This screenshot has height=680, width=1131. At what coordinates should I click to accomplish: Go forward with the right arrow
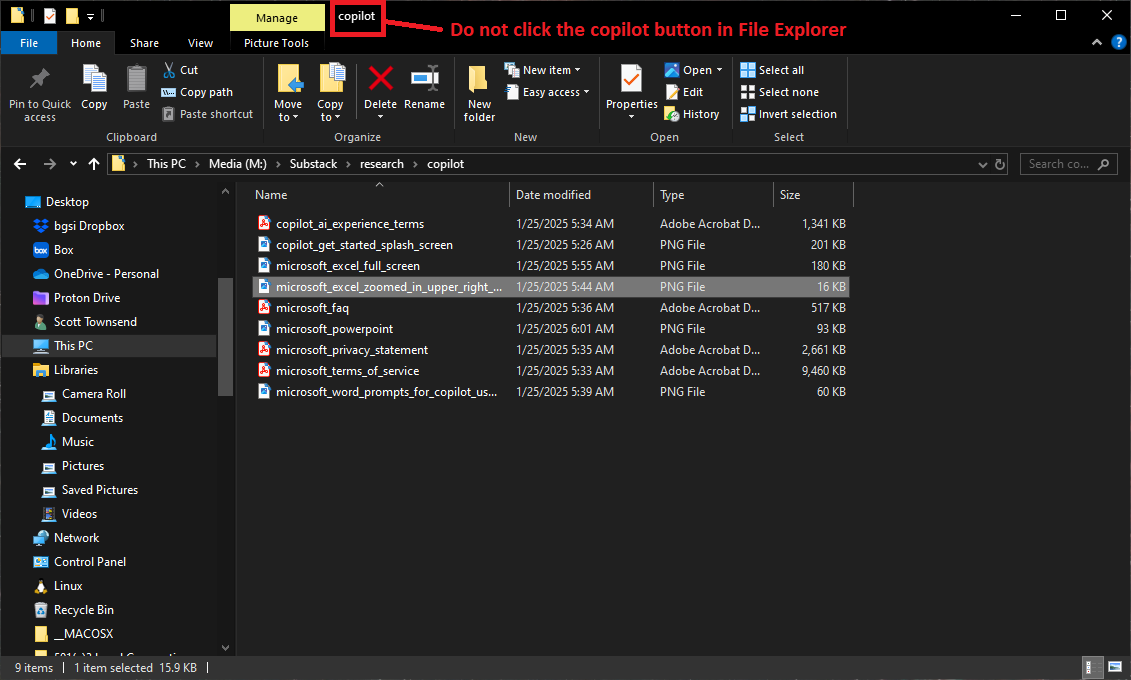(x=49, y=164)
